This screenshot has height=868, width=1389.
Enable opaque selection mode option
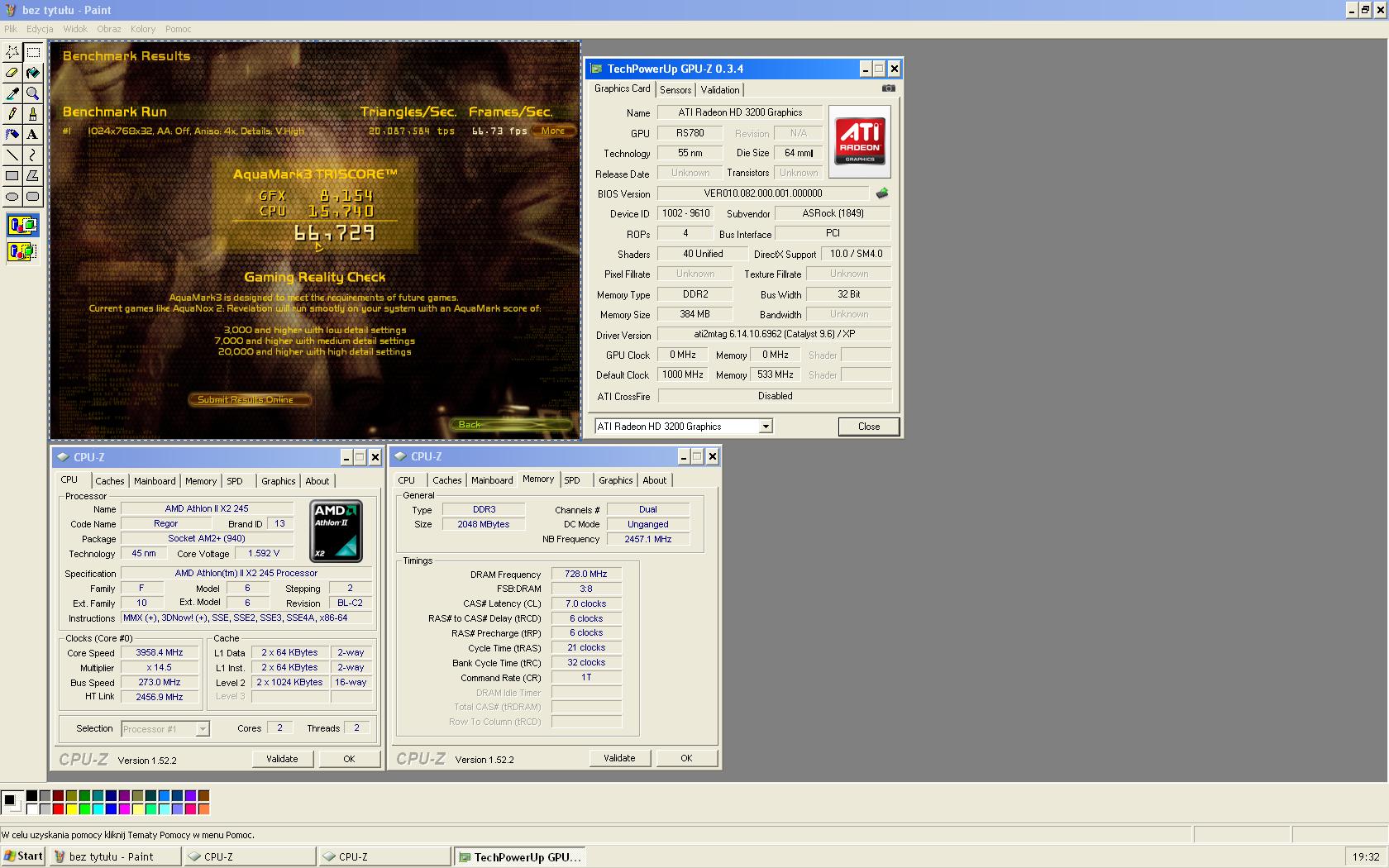point(23,226)
